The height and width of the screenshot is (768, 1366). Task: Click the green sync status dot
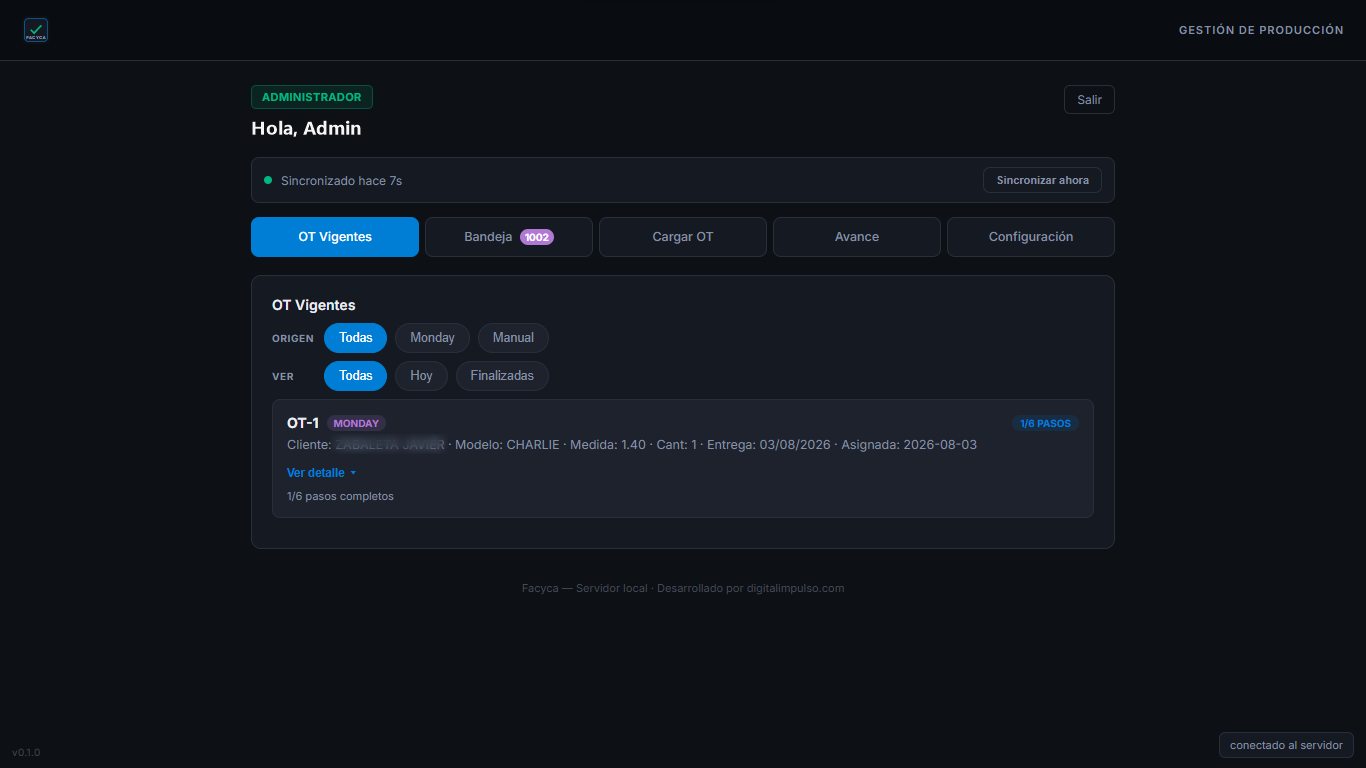click(267, 180)
